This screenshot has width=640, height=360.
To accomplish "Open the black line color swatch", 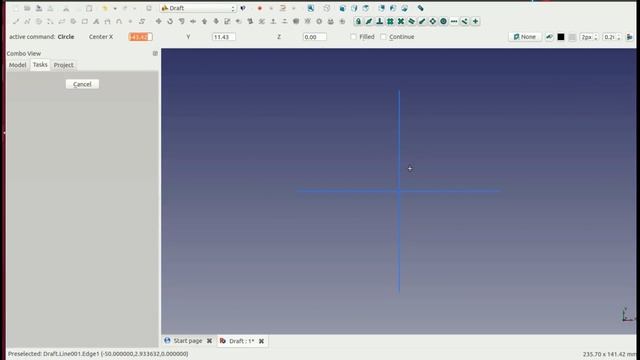I will click(561, 37).
